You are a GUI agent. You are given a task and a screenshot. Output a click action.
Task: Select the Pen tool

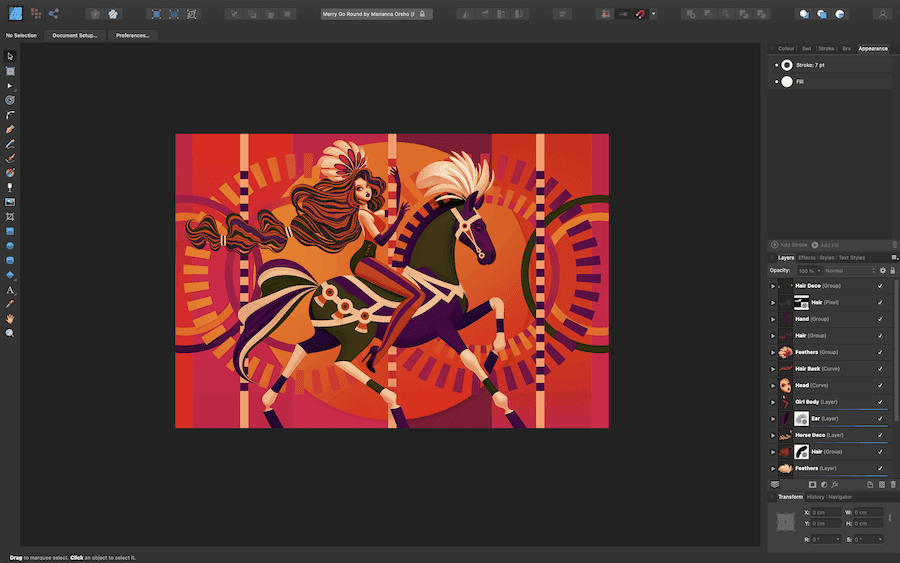[10, 129]
